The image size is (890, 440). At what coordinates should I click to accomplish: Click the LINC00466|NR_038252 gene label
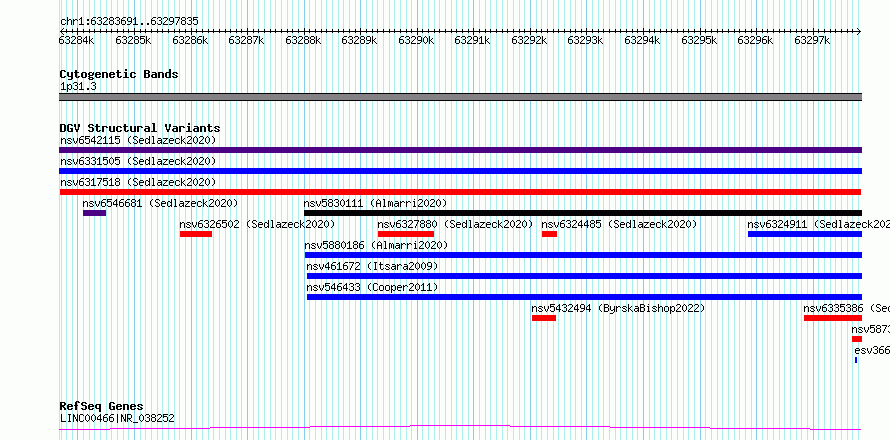coord(117,419)
